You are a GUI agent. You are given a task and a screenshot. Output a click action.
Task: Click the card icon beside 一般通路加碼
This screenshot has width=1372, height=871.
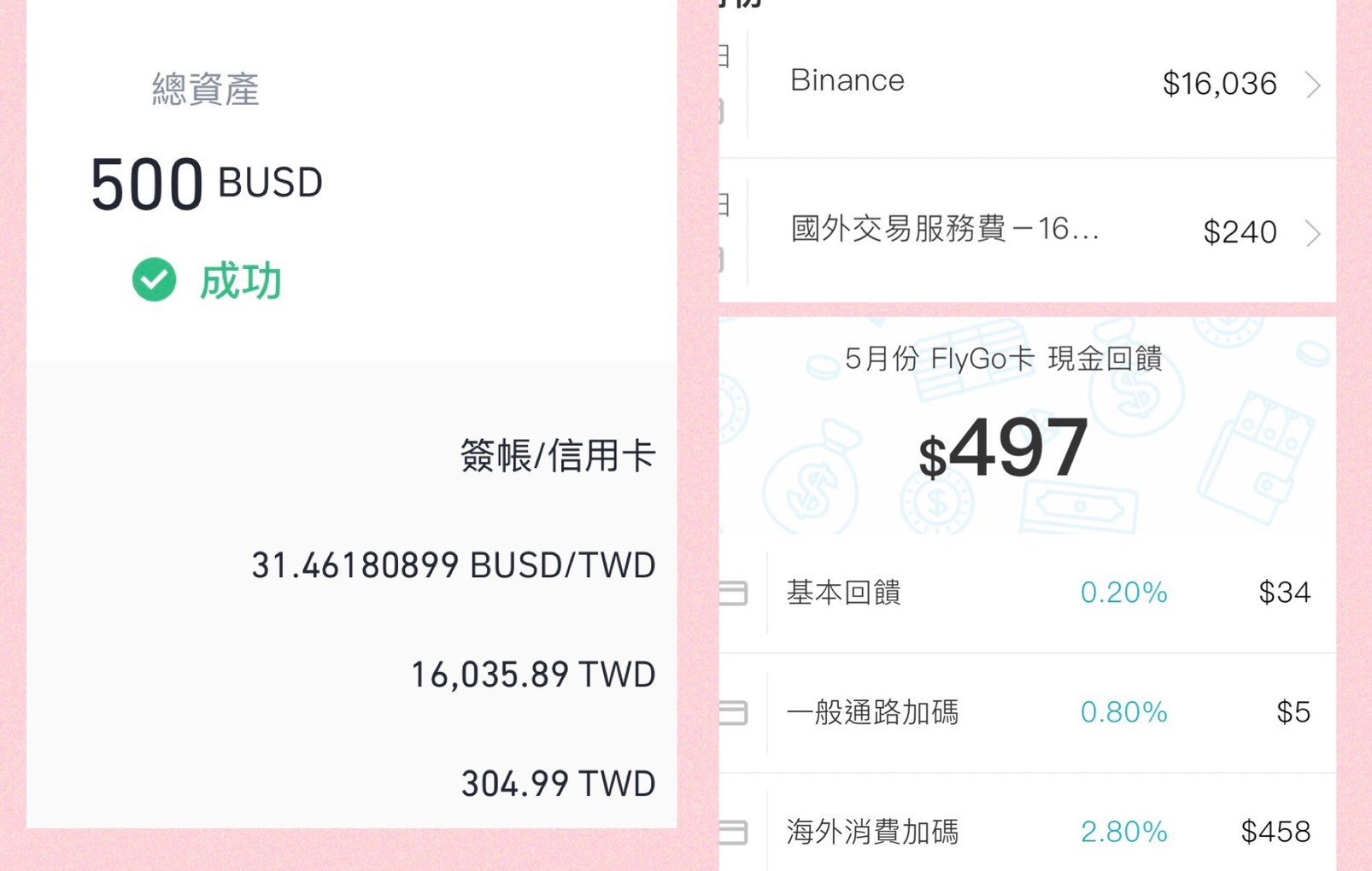tap(733, 712)
